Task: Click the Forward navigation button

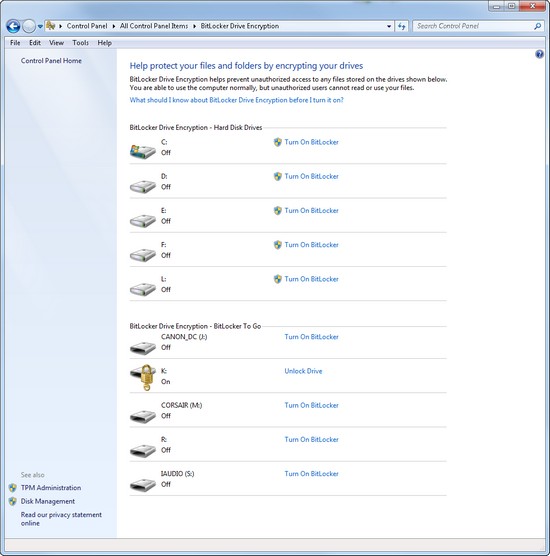Action: click(29, 26)
